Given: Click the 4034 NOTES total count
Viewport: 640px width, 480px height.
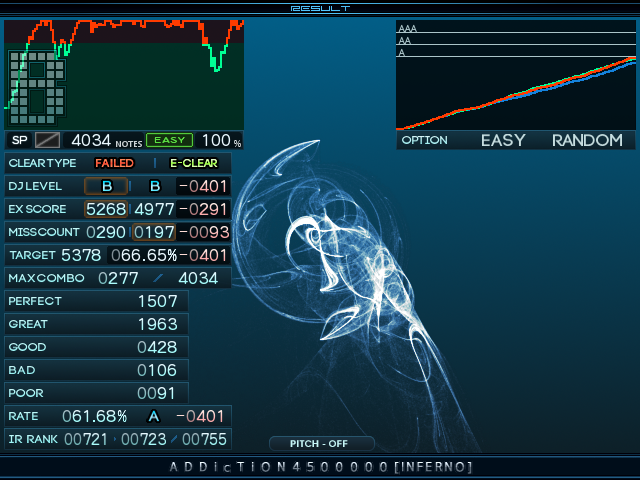Looking at the screenshot, I should 106,140.
